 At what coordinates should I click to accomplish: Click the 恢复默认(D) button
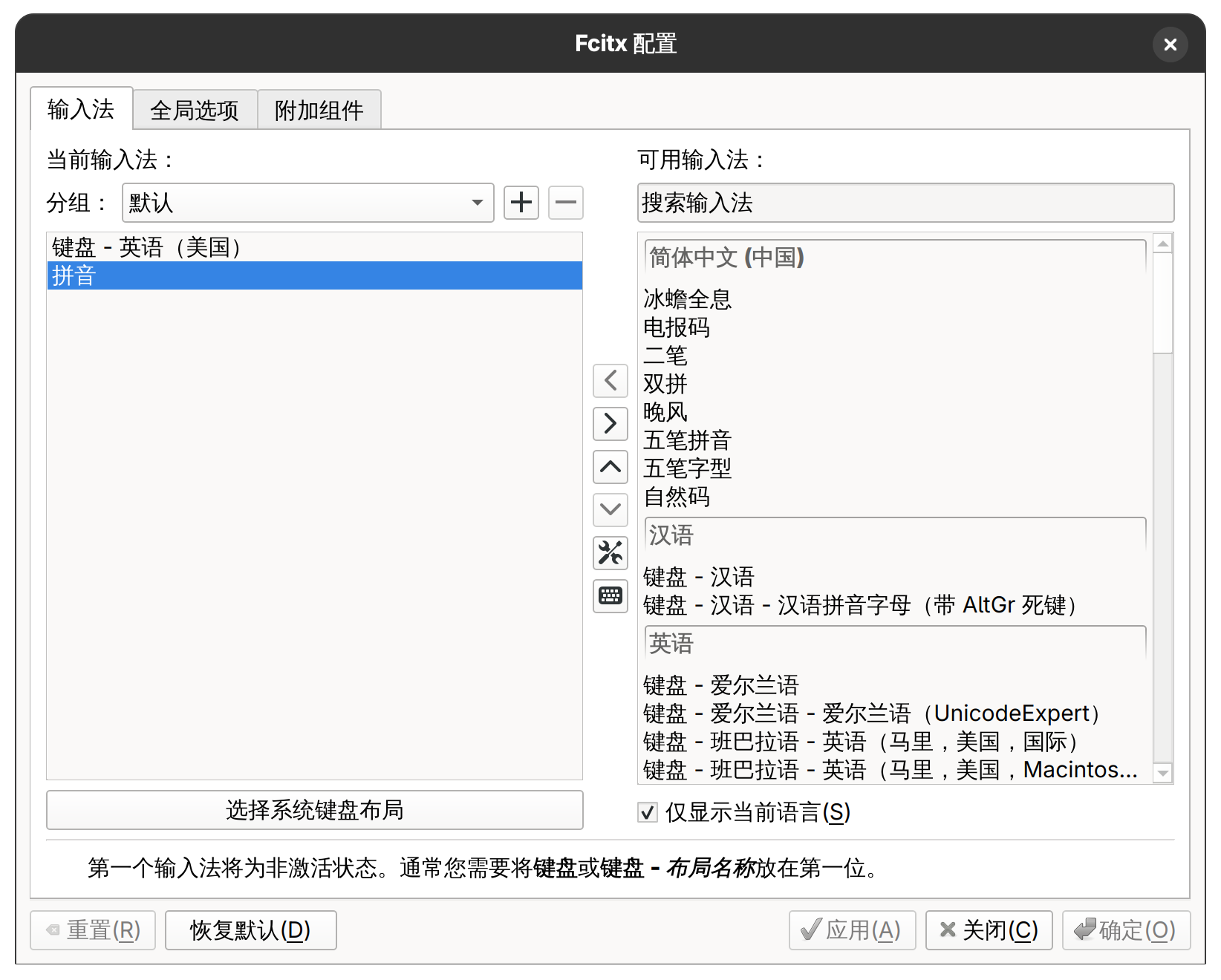point(251,930)
